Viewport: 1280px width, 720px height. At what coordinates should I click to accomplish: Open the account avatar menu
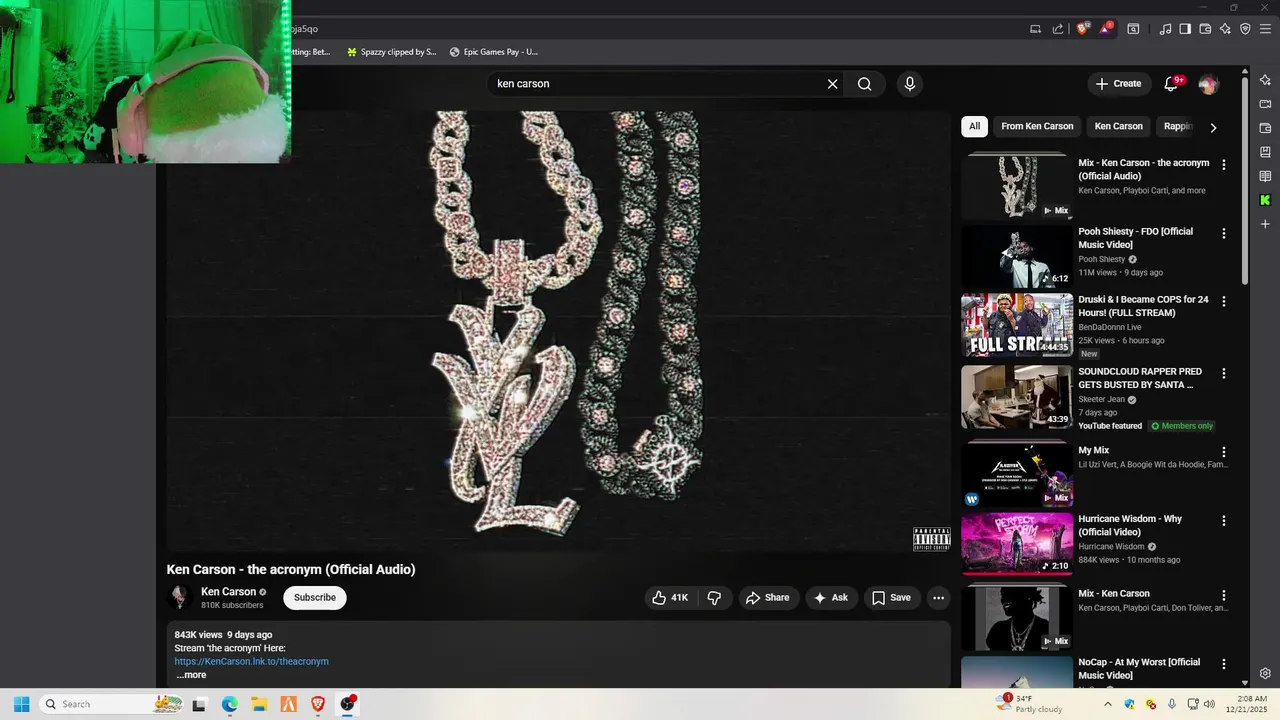[x=1209, y=84]
